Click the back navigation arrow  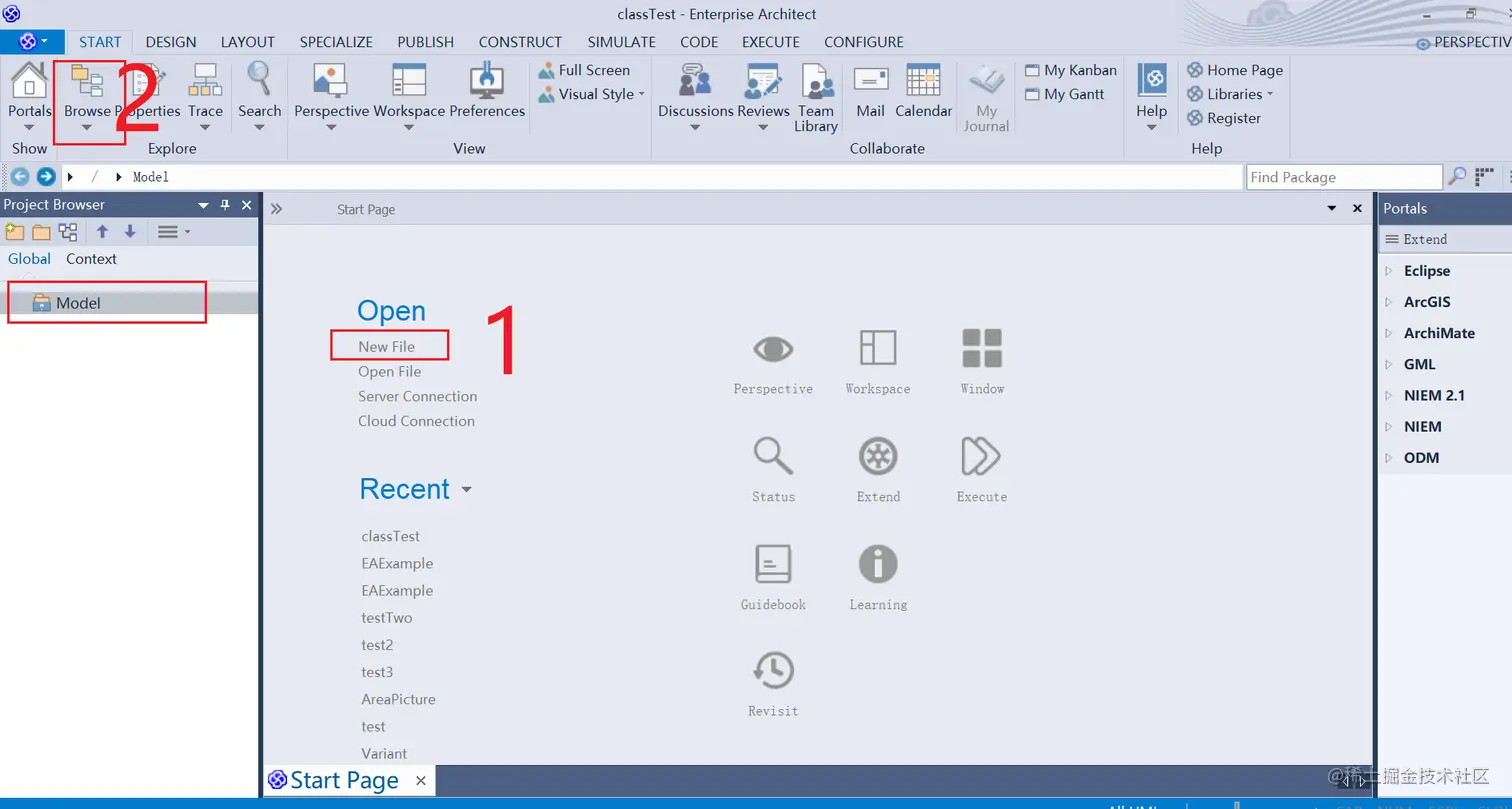[19, 177]
